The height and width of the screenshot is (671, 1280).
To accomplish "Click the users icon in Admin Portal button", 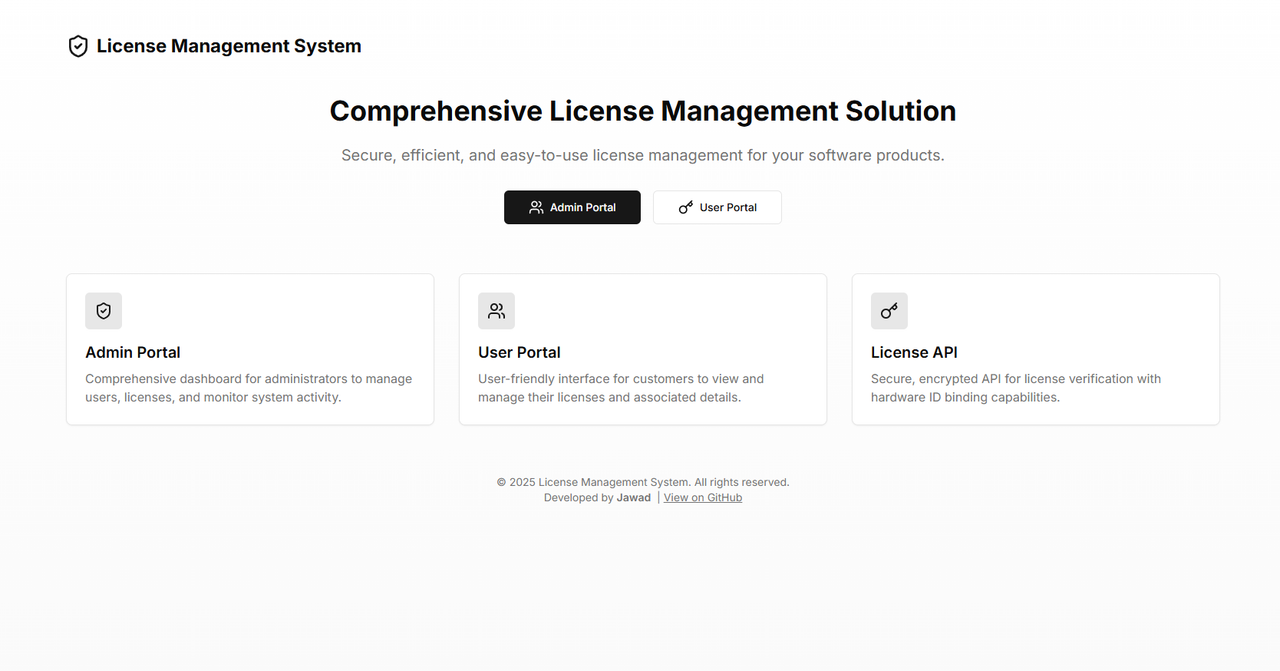I will 536,207.
